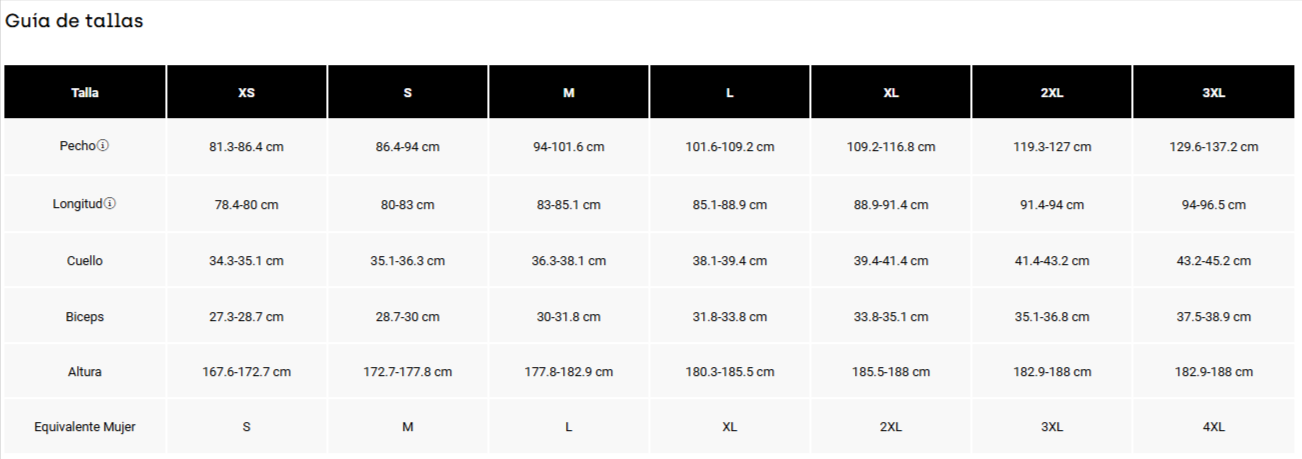Click the 3XL column header
Screen dimensions: 1302x459
(x=1213, y=93)
